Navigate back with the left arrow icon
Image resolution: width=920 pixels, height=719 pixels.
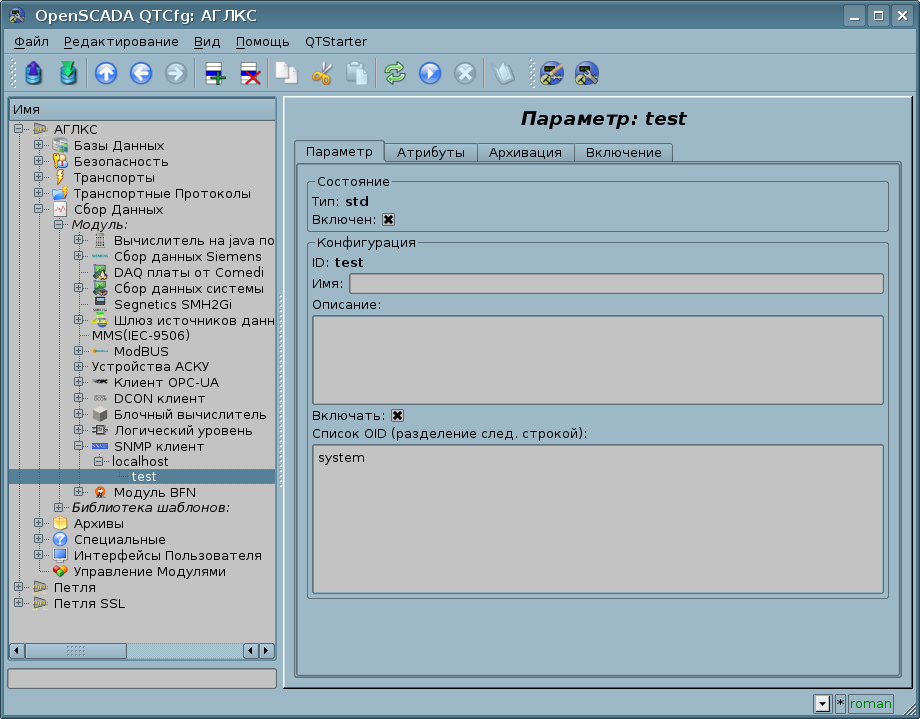(x=141, y=73)
